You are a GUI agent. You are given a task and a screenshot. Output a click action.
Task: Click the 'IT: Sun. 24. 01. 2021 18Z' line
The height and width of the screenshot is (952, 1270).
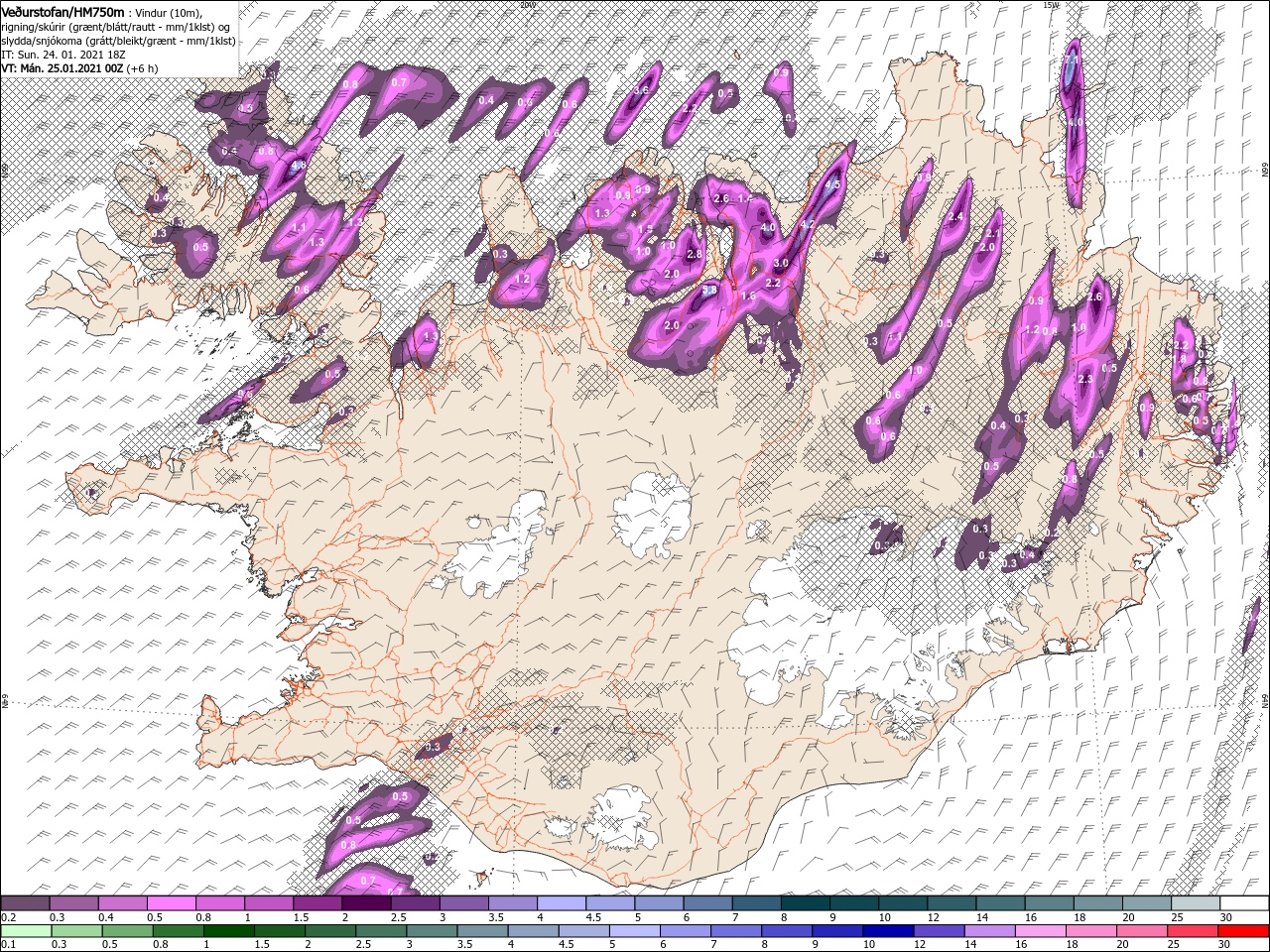pos(65,55)
